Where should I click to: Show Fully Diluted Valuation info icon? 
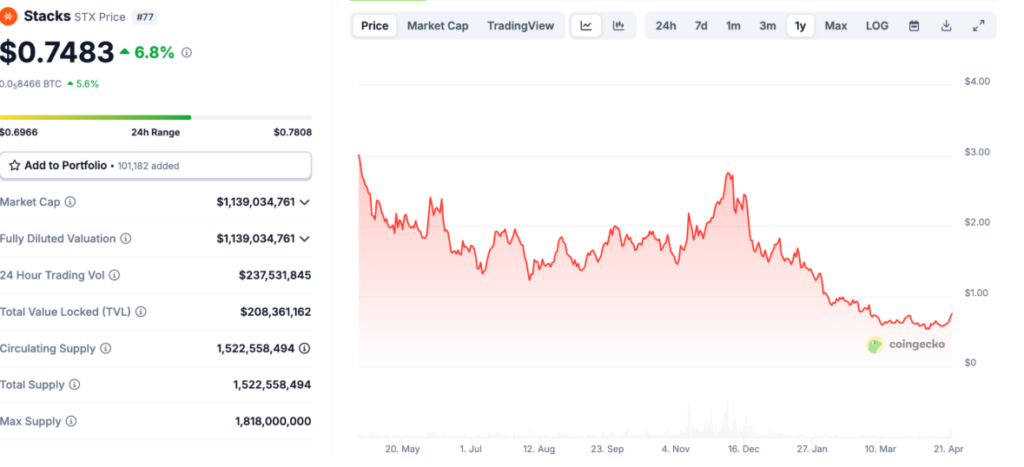coord(125,238)
